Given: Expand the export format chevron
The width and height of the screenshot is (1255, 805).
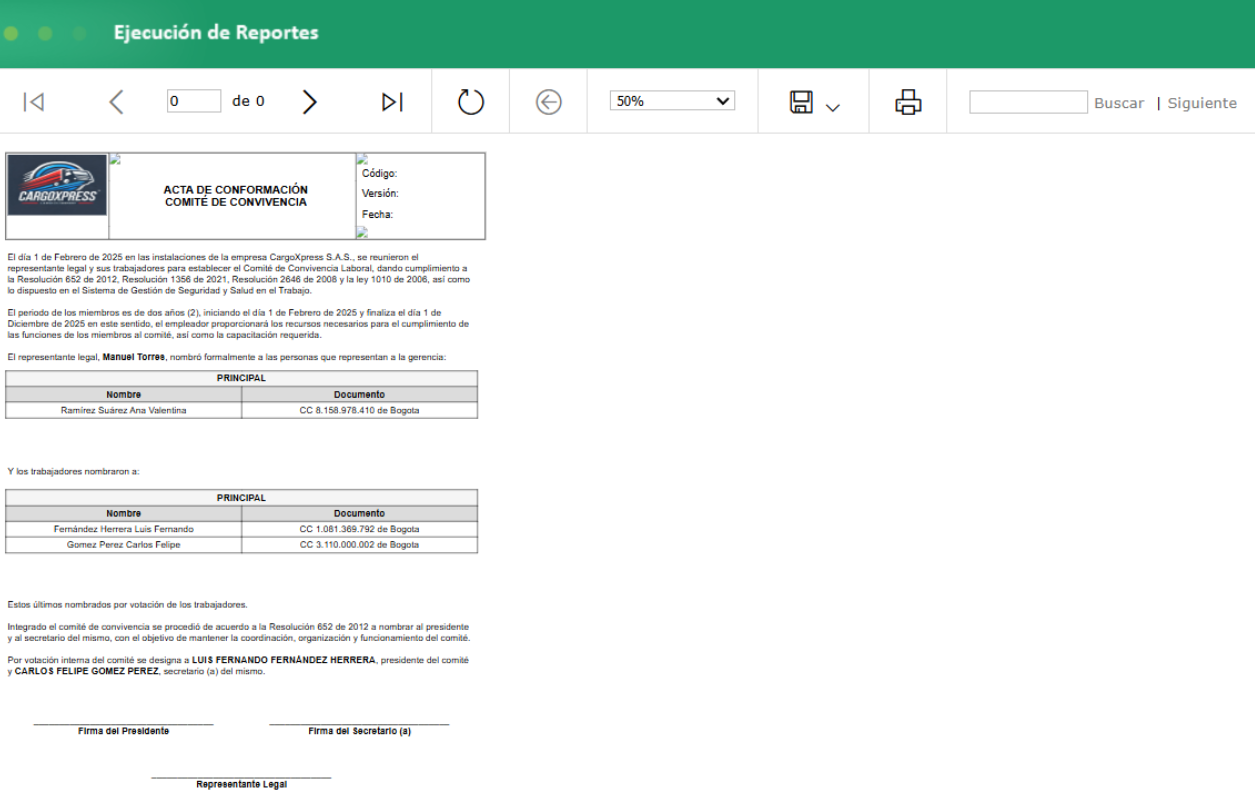Looking at the screenshot, I should 833,108.
